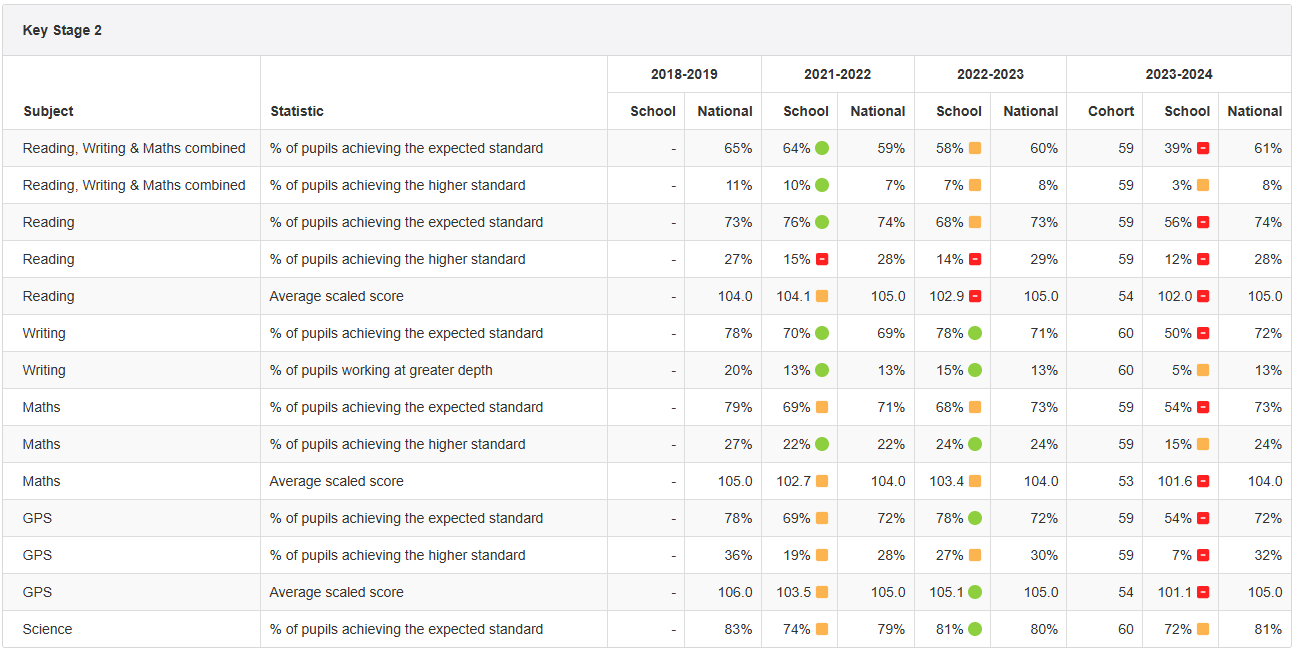Select the 2018-2019 year group header
Screen dimensions: 1297x653
(x=684, y=74)
